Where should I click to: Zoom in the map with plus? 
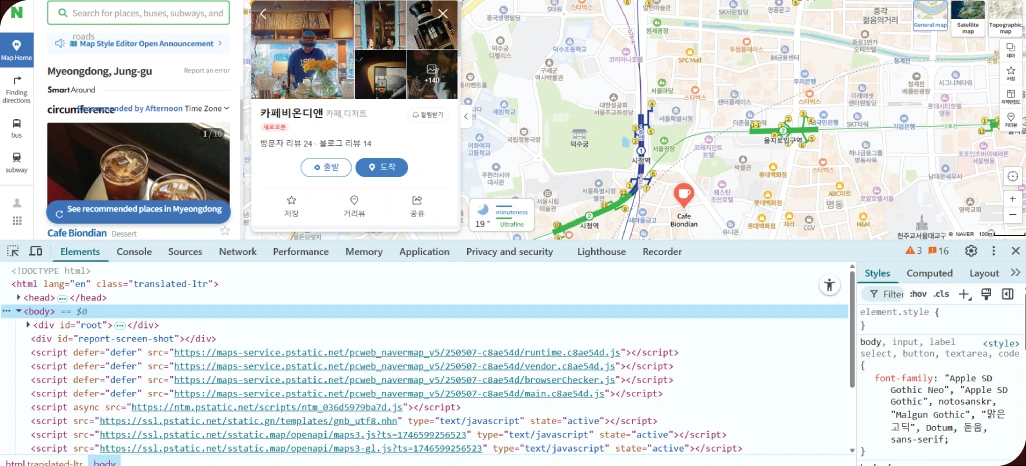click(x=1012, y=198)
